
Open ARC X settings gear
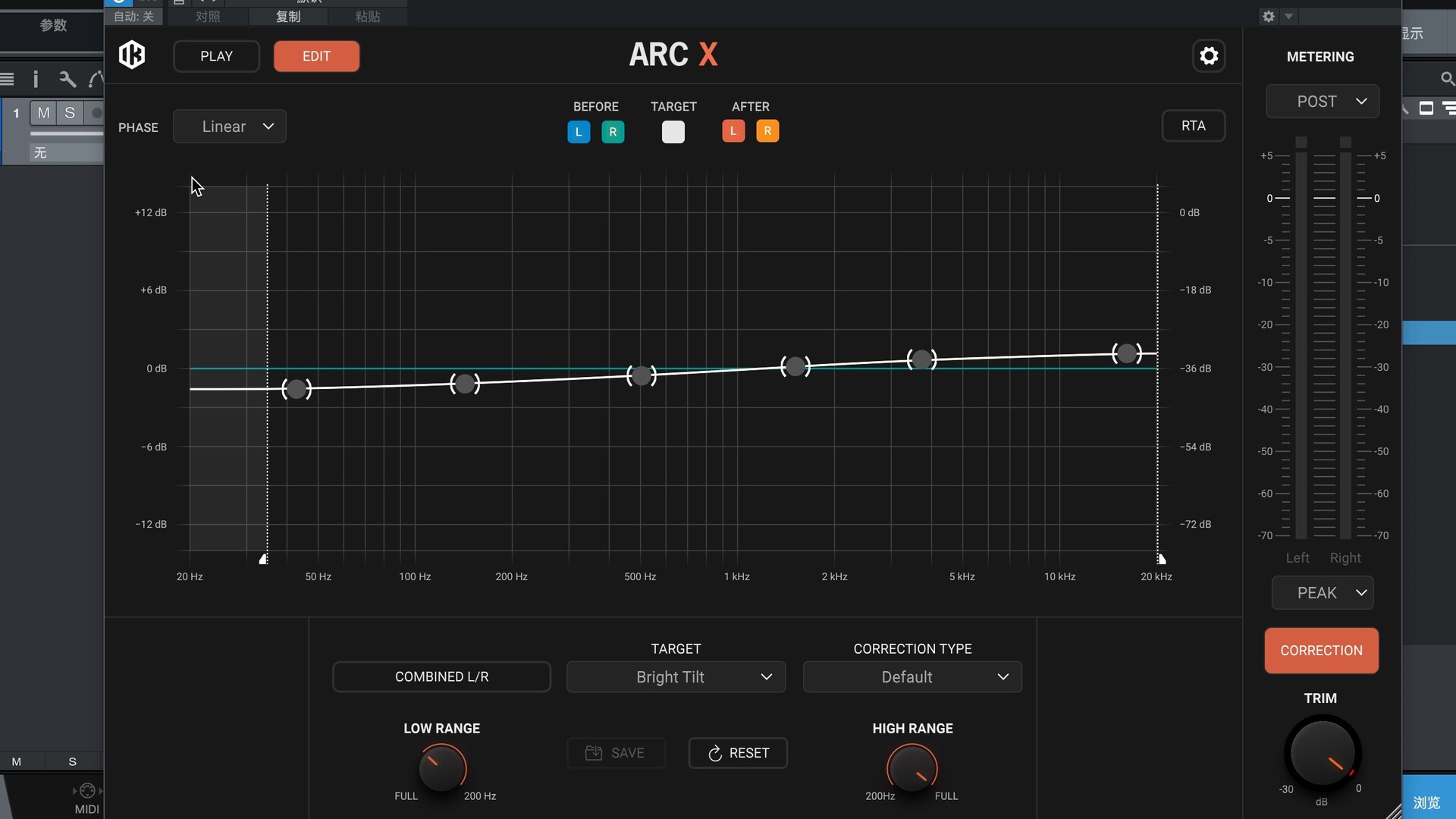point(1209,56)
